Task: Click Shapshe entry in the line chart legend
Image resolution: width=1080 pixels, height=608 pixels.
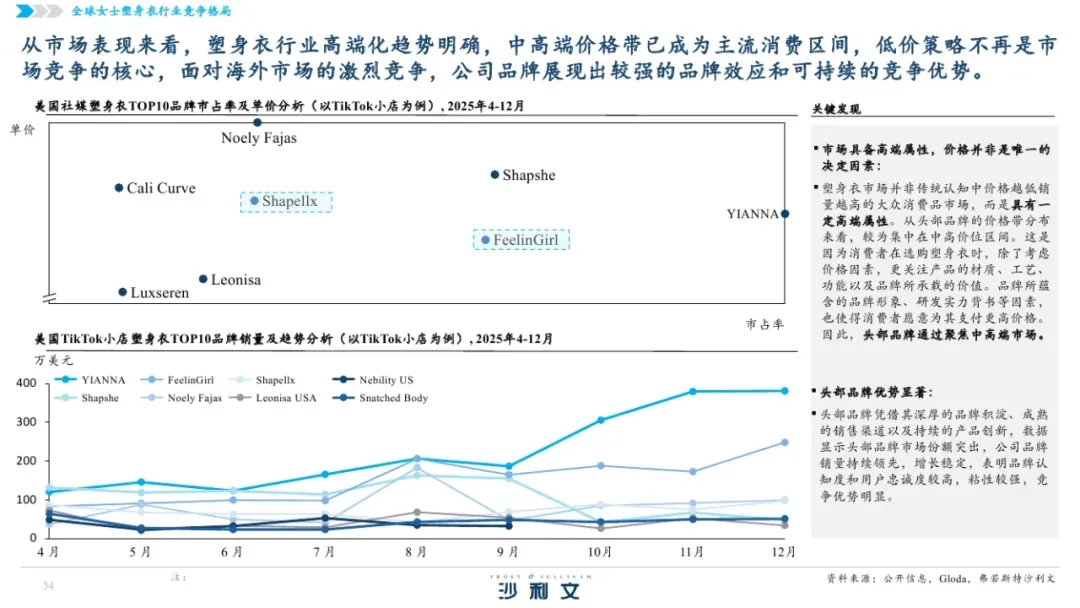Action: pyautogui.click(x=87, y=398)
